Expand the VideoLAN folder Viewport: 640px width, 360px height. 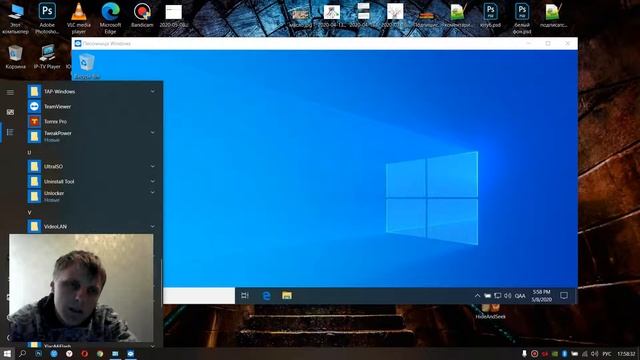tap(93, 226)
